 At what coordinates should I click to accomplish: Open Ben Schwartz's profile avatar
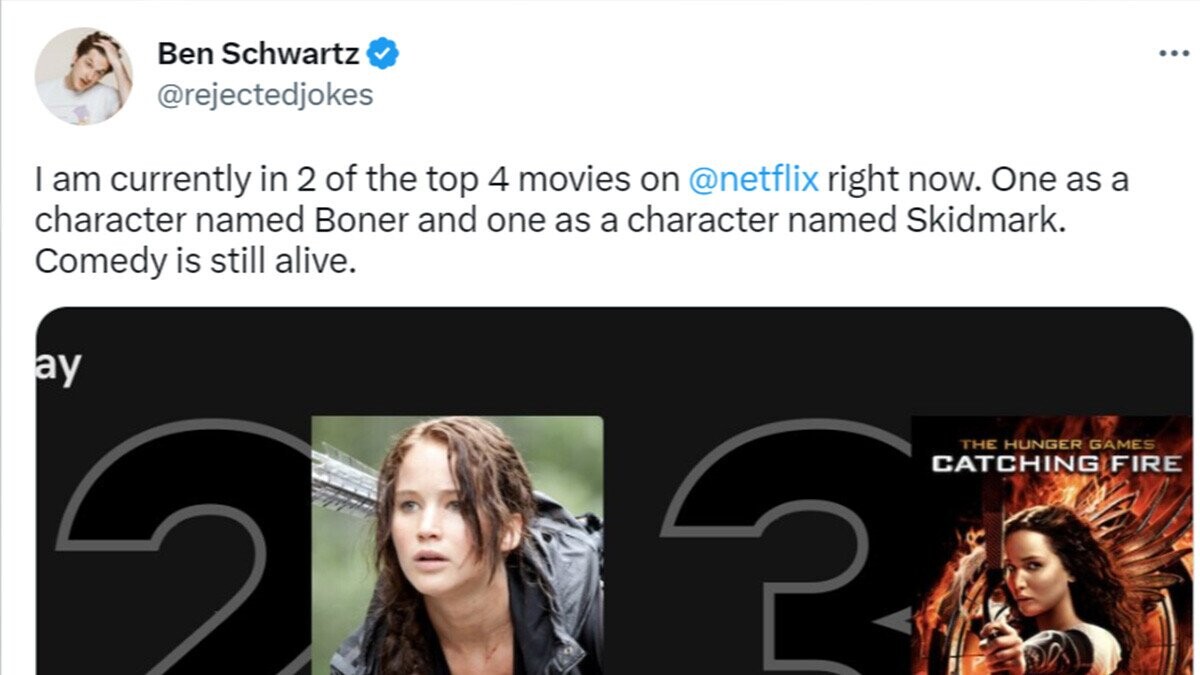coord(85,76)
